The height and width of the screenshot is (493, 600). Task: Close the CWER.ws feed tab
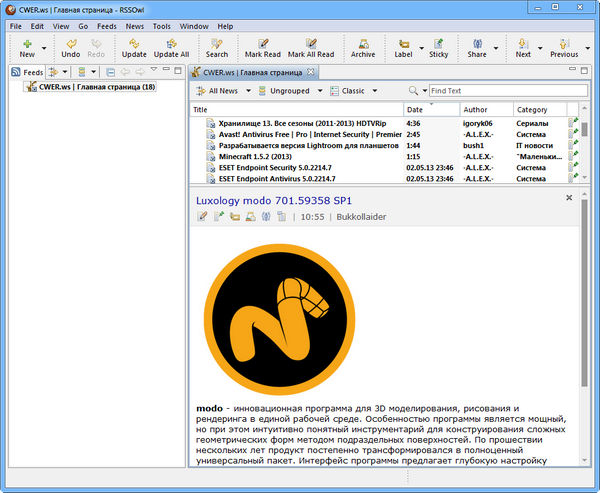pos(310,72)
